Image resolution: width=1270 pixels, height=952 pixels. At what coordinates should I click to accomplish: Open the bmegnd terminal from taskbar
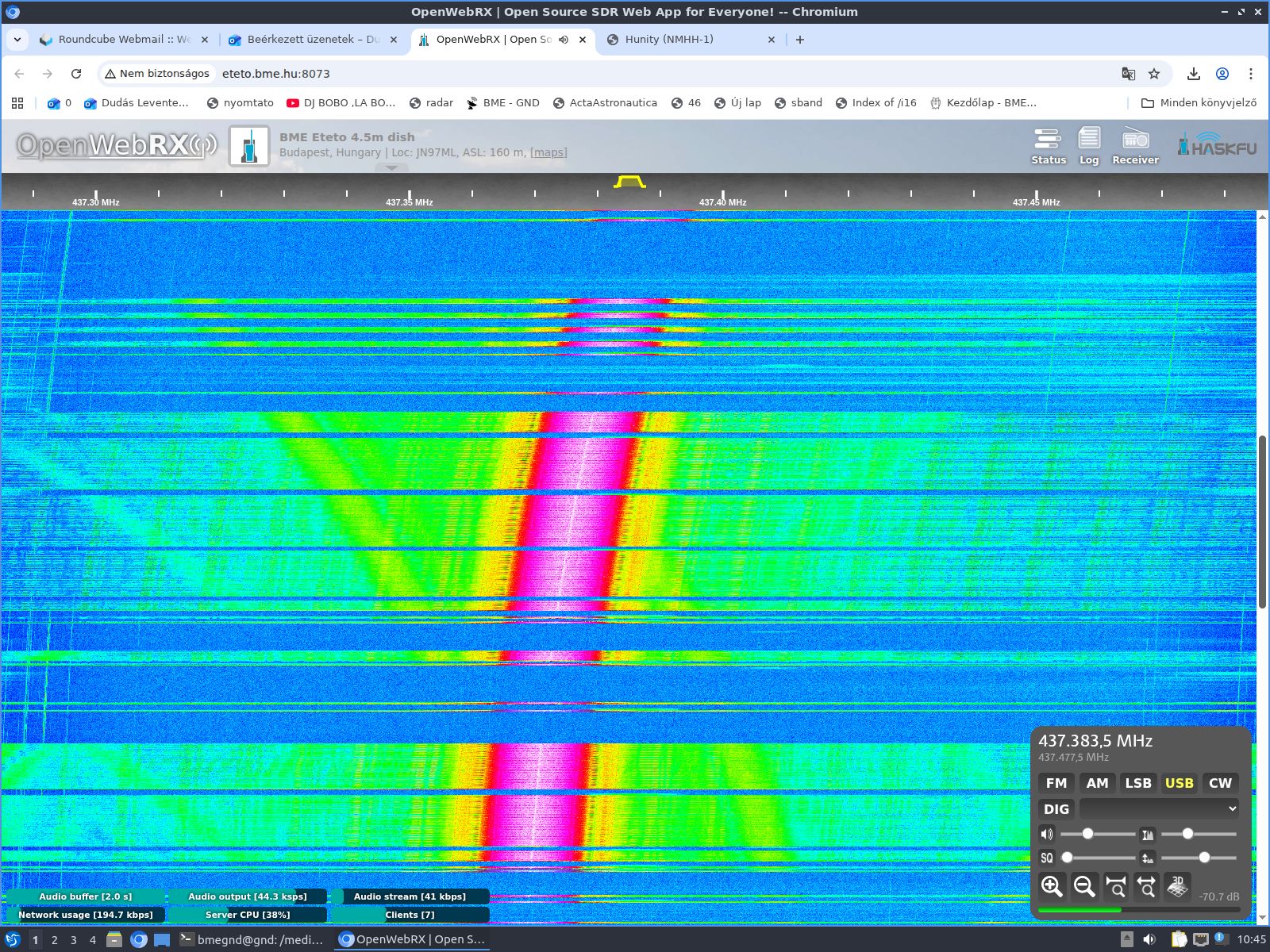pos(252,939)
